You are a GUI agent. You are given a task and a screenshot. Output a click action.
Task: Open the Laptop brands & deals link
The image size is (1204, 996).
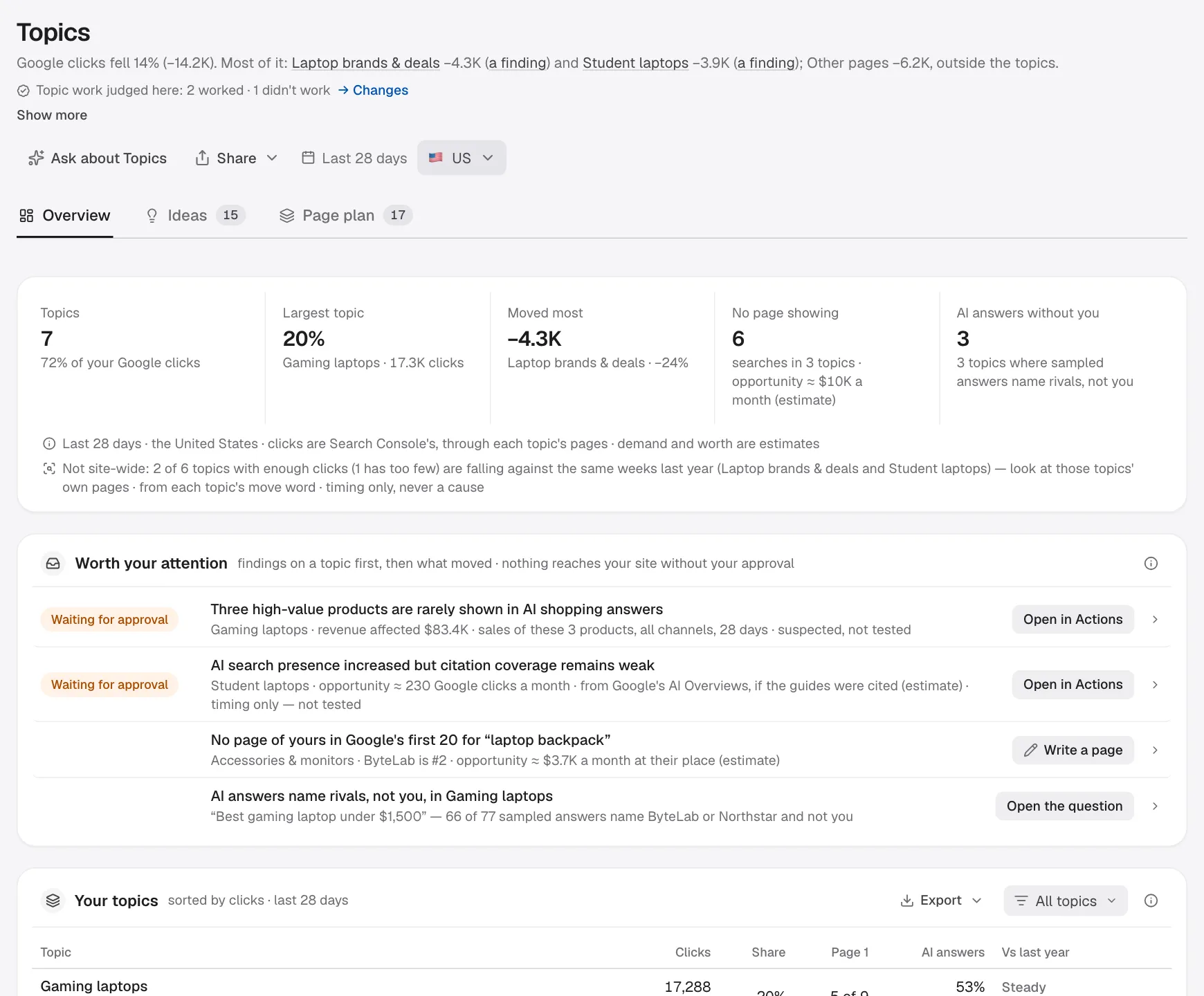pos(366,63)
